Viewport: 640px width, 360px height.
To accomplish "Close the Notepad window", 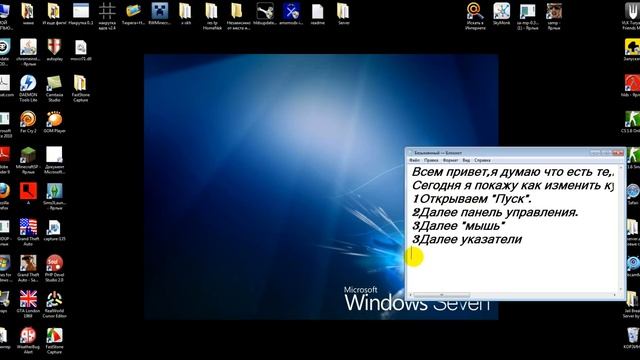I will pyautogui.click(x=619, y=153).
